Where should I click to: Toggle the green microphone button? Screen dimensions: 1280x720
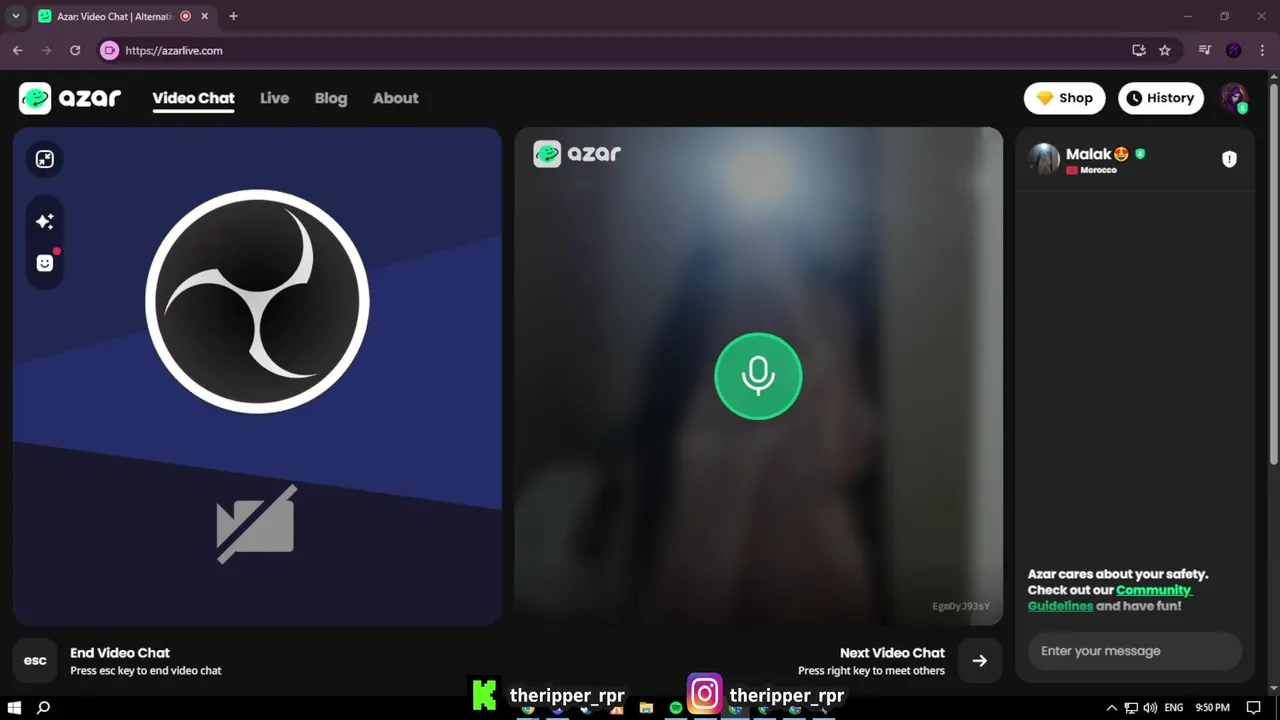coord(758,376)
